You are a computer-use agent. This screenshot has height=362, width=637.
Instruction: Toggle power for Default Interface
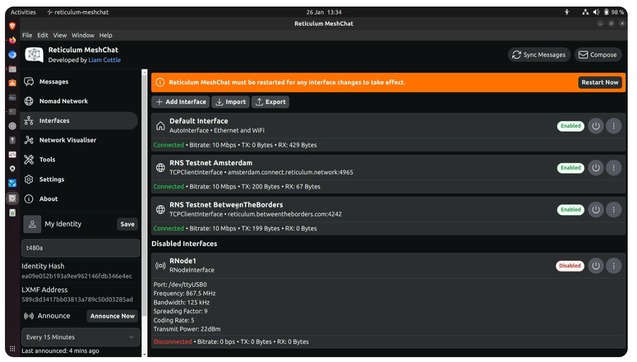[x=596, y=126]
